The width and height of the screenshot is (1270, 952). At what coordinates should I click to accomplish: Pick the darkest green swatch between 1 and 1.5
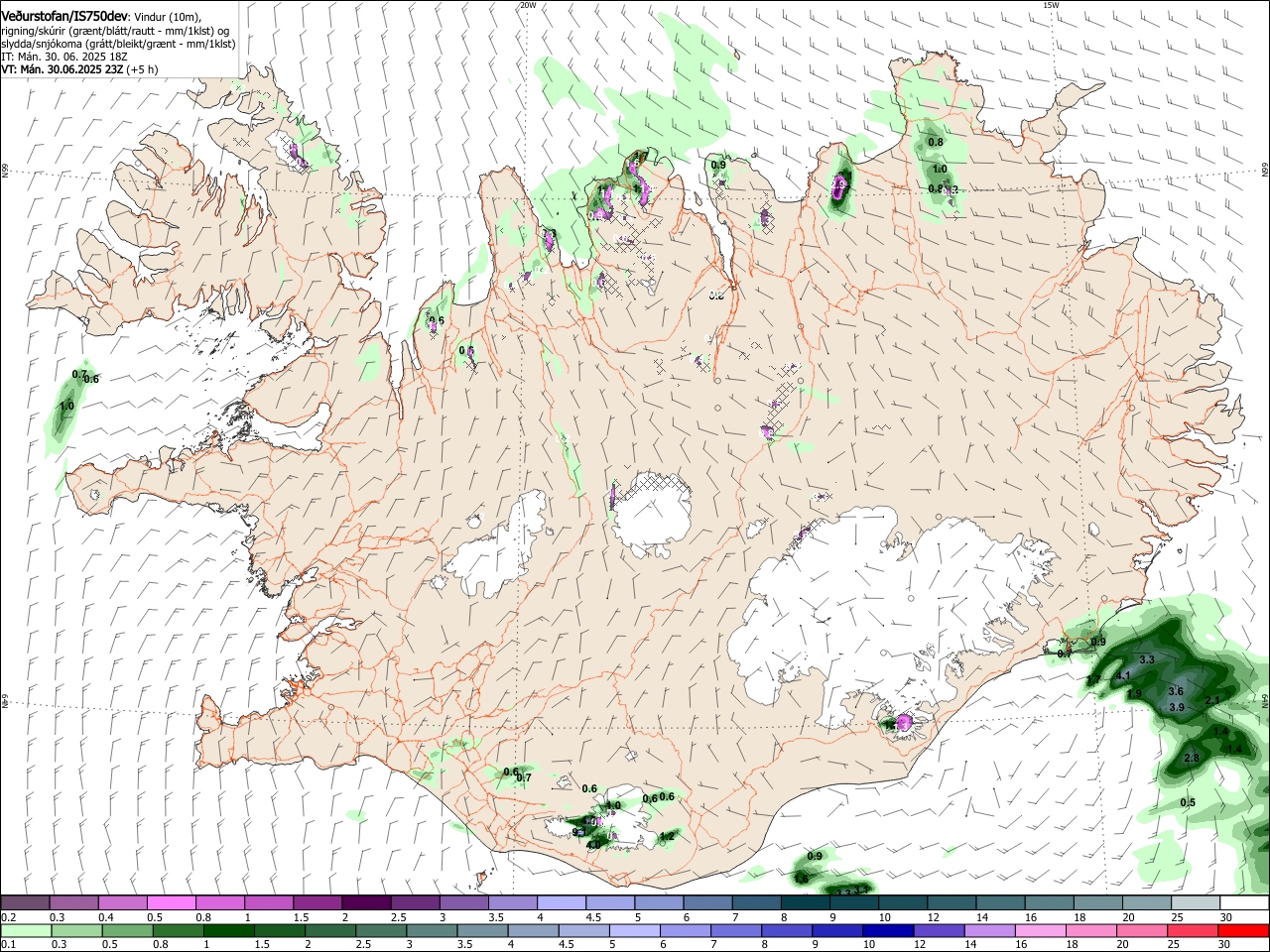tap(228, 931)
